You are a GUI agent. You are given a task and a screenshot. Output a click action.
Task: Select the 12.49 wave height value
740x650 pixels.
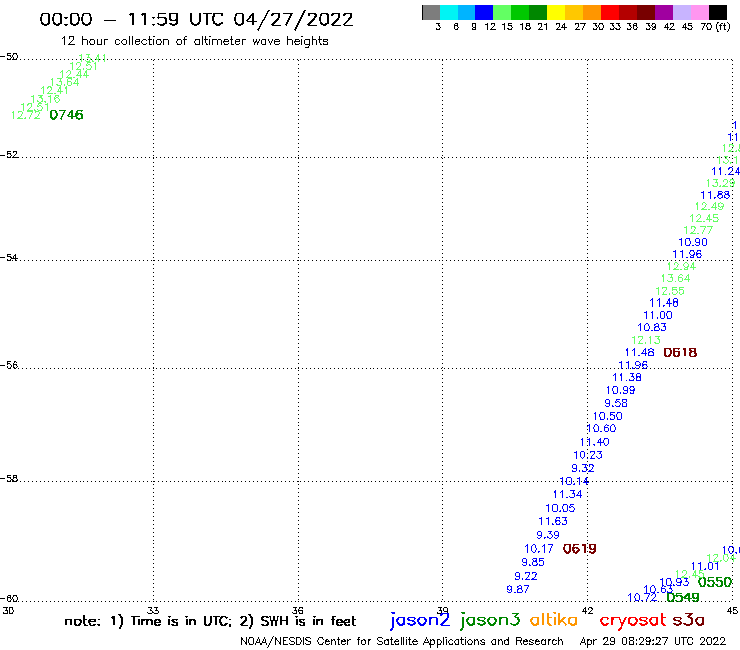709,206
